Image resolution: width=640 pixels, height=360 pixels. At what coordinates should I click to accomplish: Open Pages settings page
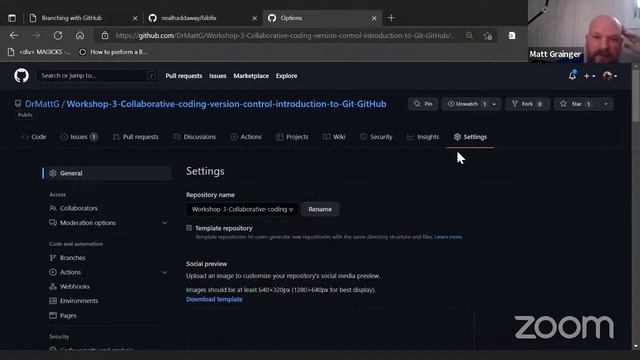click(68, 316)
